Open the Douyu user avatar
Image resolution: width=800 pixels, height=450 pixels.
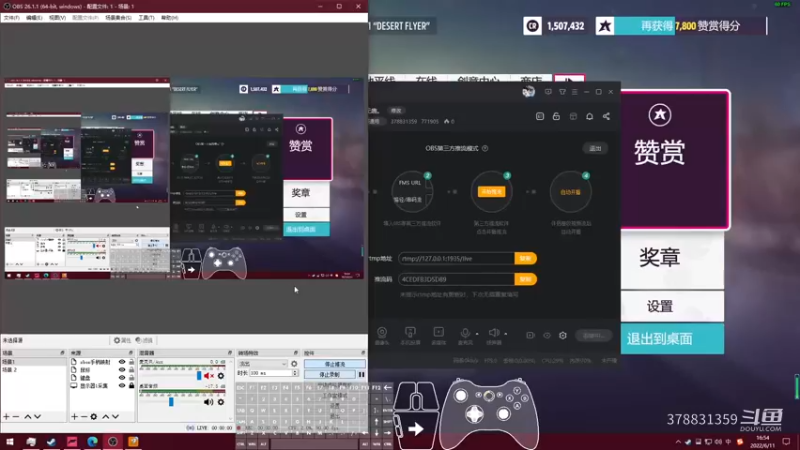[528, 92]
